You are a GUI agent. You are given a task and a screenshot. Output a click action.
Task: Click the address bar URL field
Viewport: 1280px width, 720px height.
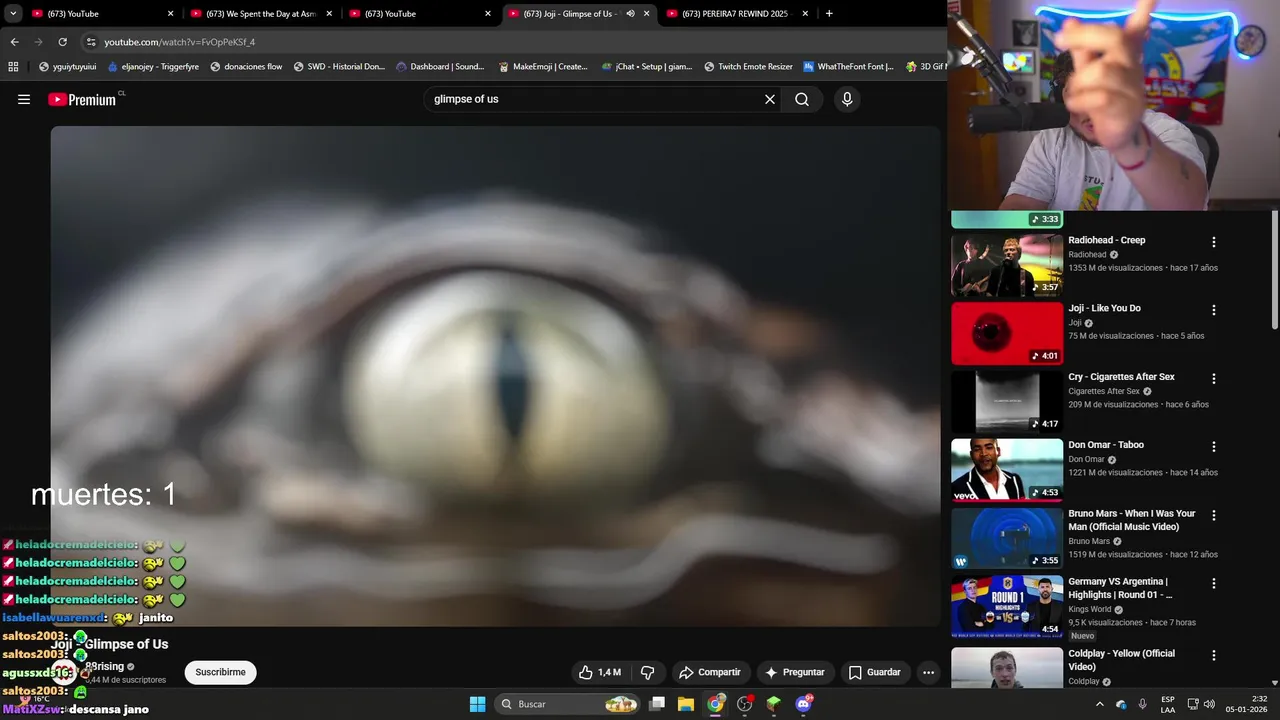coord(500,42)
